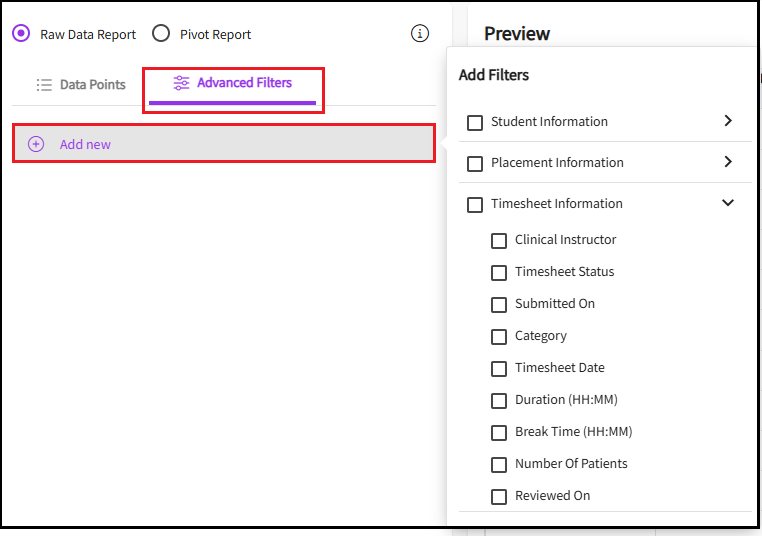Tick the Placement Information checkbox

tap(475, 163)
